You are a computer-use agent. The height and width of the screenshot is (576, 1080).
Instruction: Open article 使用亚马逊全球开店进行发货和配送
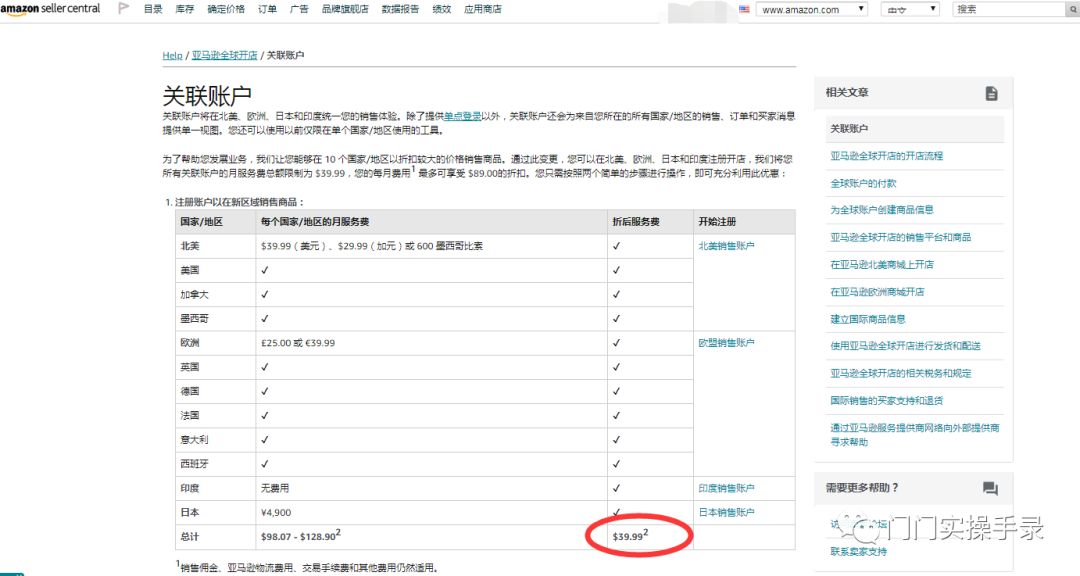pyautogui.click(x=905, y=346)
